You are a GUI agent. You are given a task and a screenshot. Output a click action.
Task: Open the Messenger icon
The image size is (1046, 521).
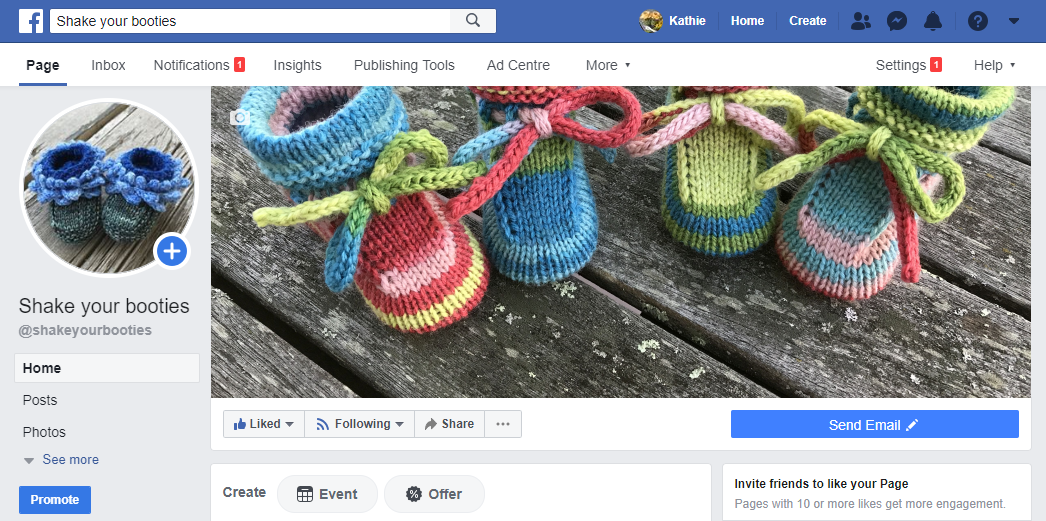pos(897,21)
